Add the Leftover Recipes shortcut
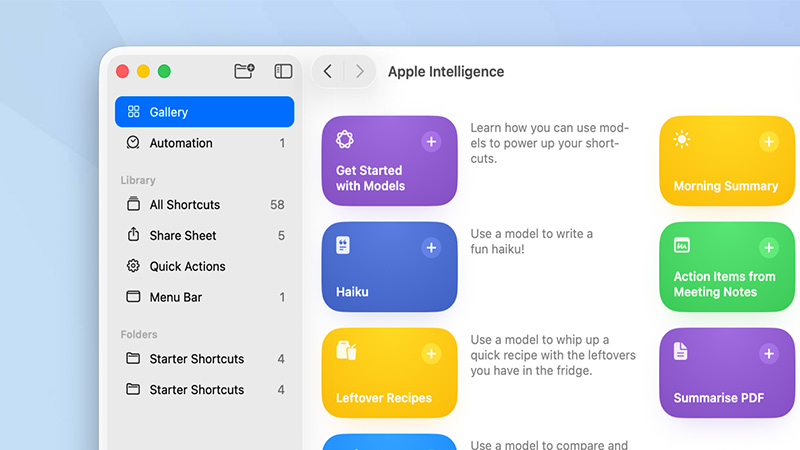The image size is (800, 450). tap(431, 354)
